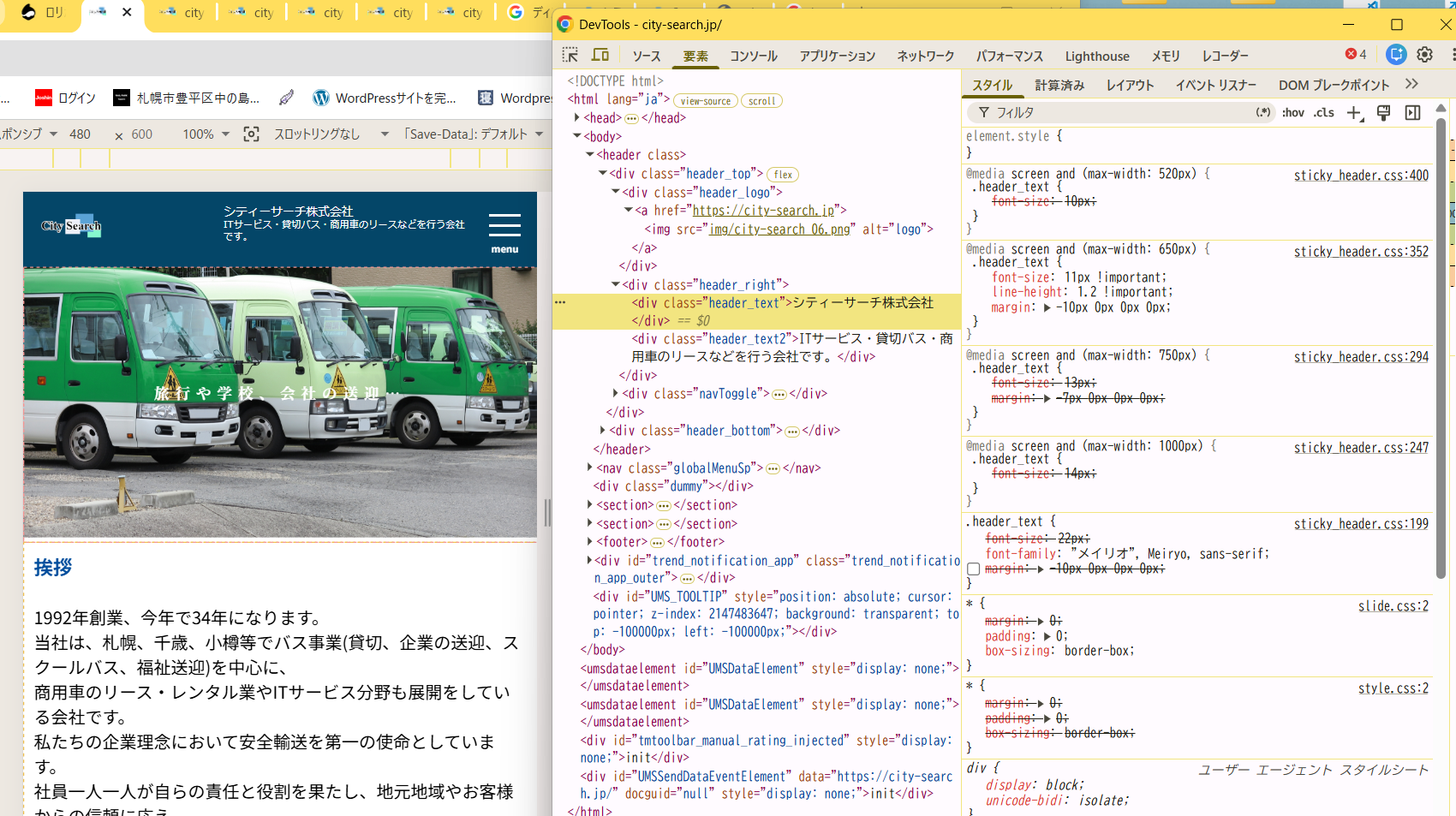Screen dimensions: 1456x816
Task: Open the 計算済み styles tab
Action: pyautogui.click(x=1059, y=86)
